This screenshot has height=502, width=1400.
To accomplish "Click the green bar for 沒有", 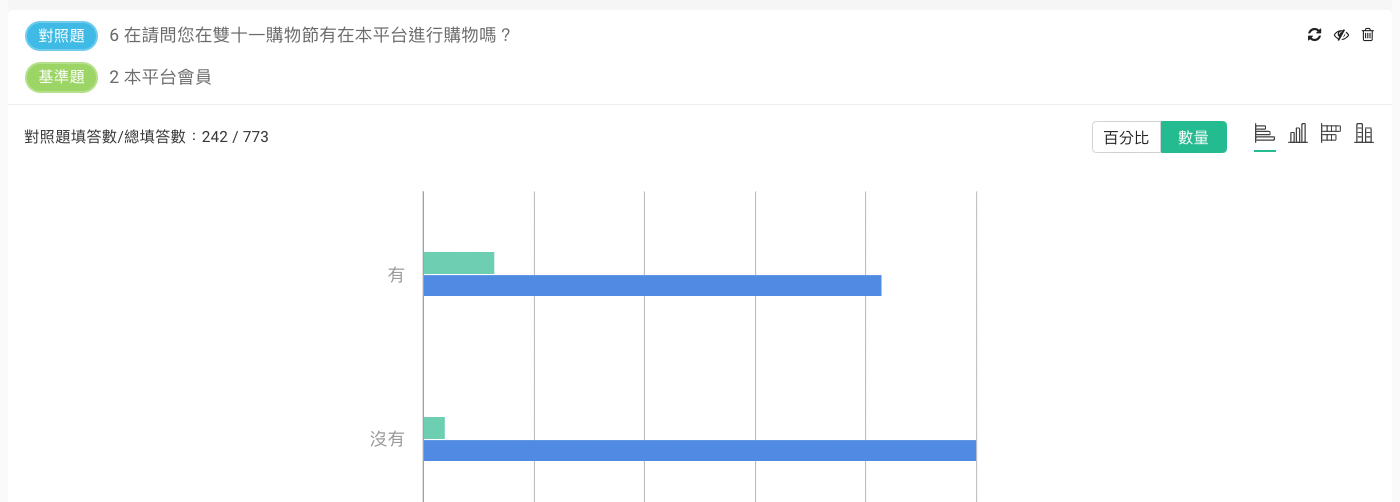I will click(x=434, y=428).
